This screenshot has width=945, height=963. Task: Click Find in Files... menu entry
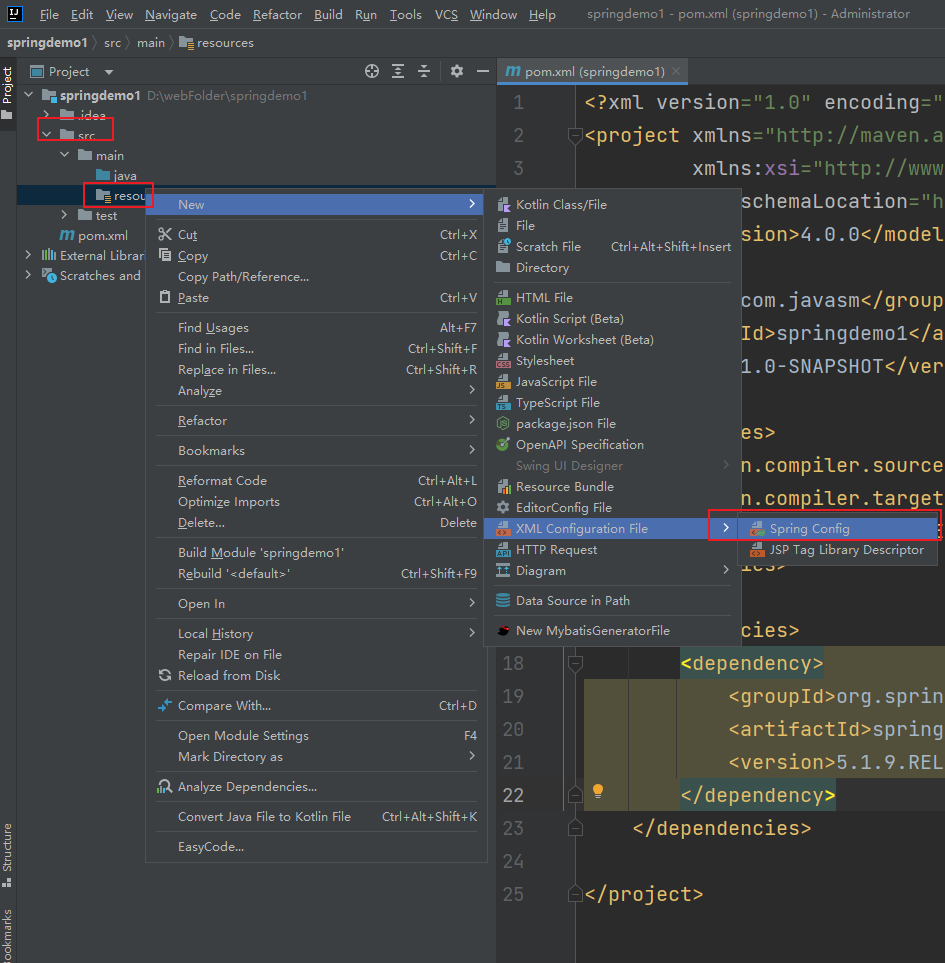pos(316,349)
